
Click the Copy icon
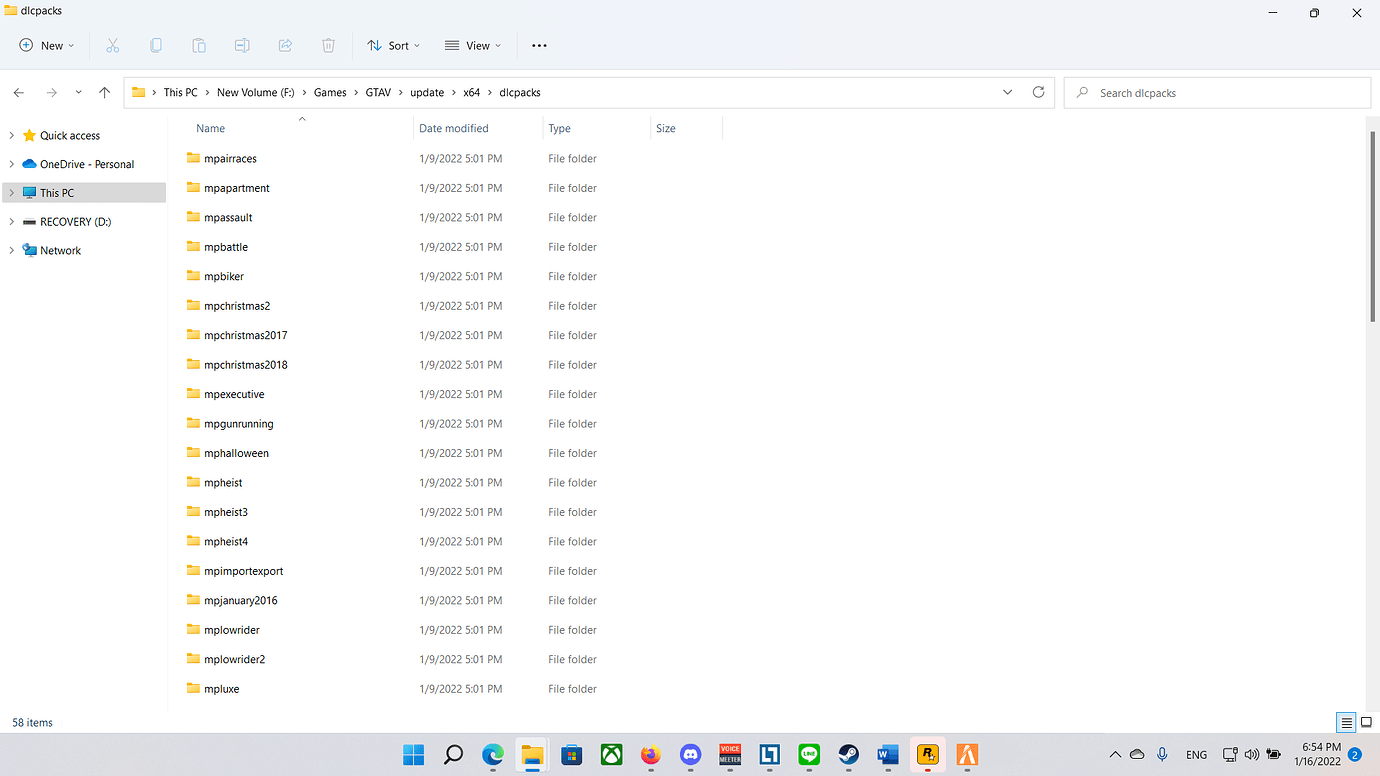pyautogui.click(x=156, y=45)
